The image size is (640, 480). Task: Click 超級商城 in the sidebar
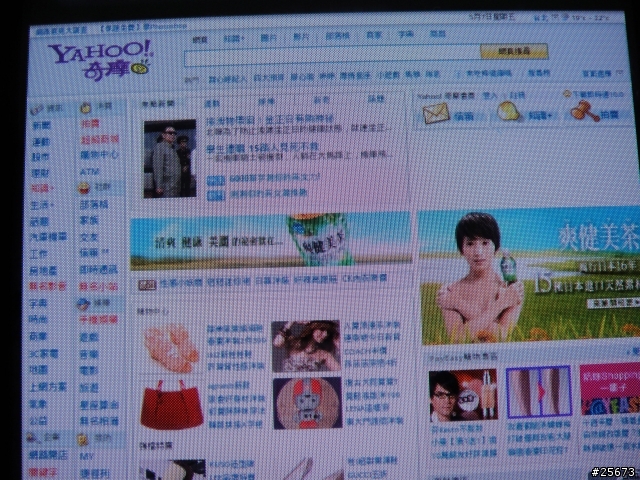[x=100, y=139]
